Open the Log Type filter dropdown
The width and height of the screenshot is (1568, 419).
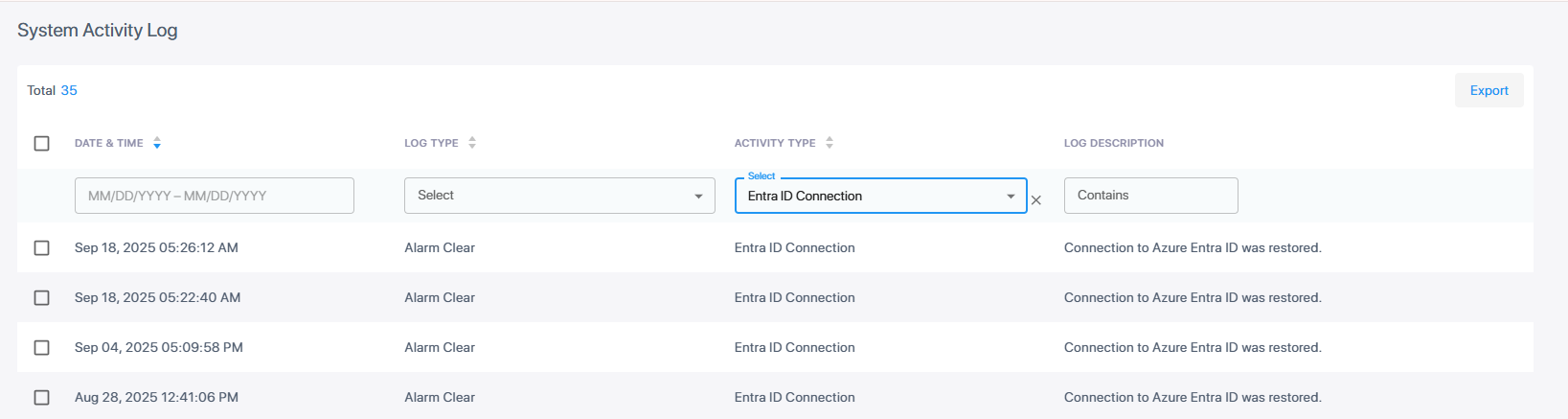click(559, 196)
